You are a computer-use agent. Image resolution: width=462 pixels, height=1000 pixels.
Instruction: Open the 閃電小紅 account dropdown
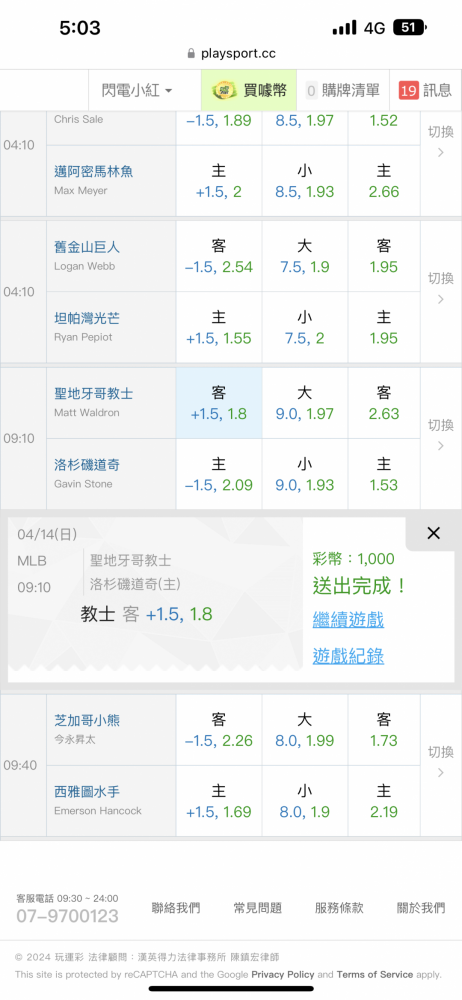(x=137, y=91)
